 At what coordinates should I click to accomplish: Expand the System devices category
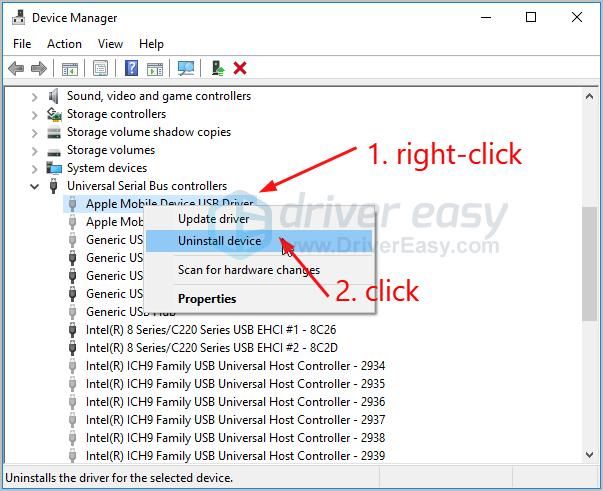click(35, 168)
